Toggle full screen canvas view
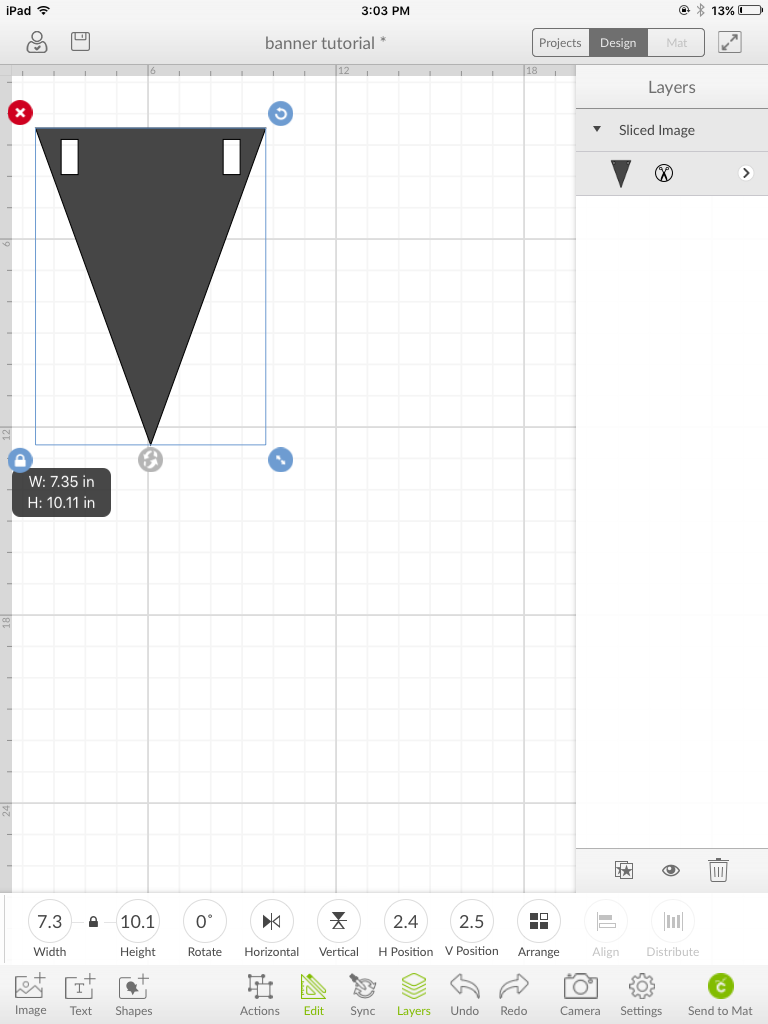The height and width of the screenshot is (1024, 768). 729,42
